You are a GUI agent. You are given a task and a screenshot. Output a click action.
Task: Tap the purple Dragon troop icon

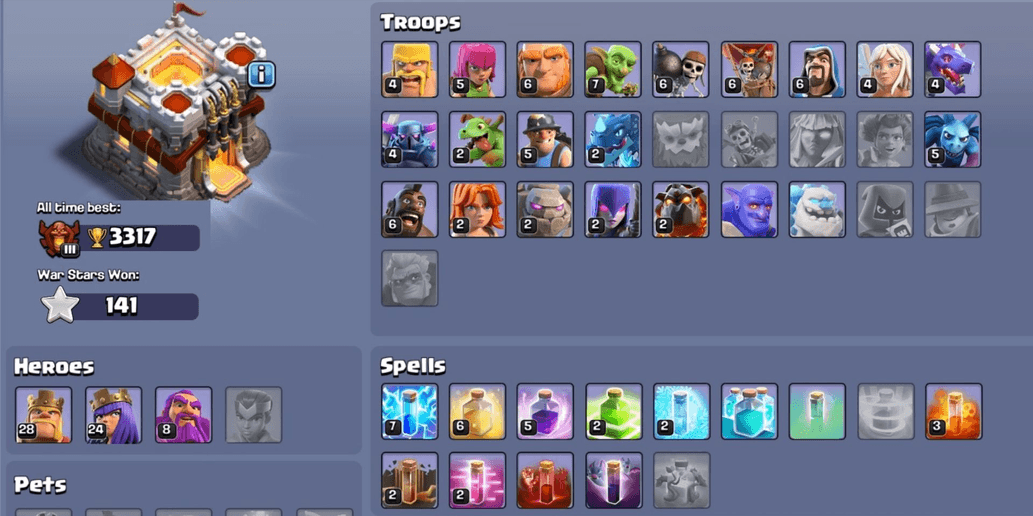click(x=953, y=70)
